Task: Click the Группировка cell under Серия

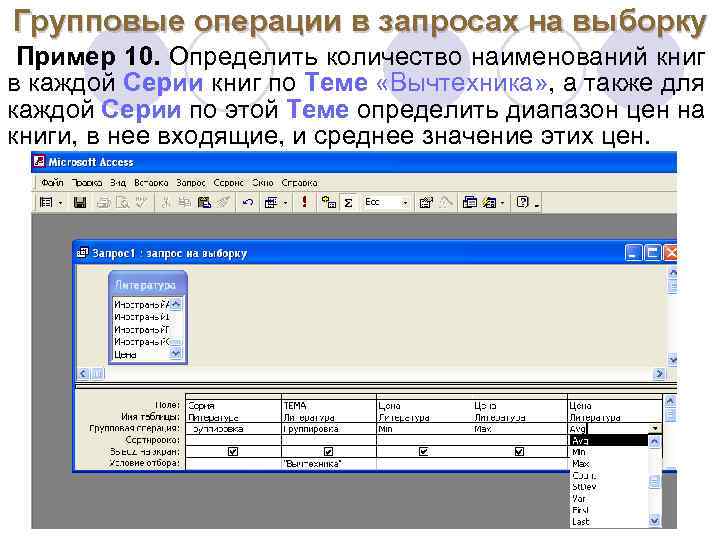Action: click(233, 429)
